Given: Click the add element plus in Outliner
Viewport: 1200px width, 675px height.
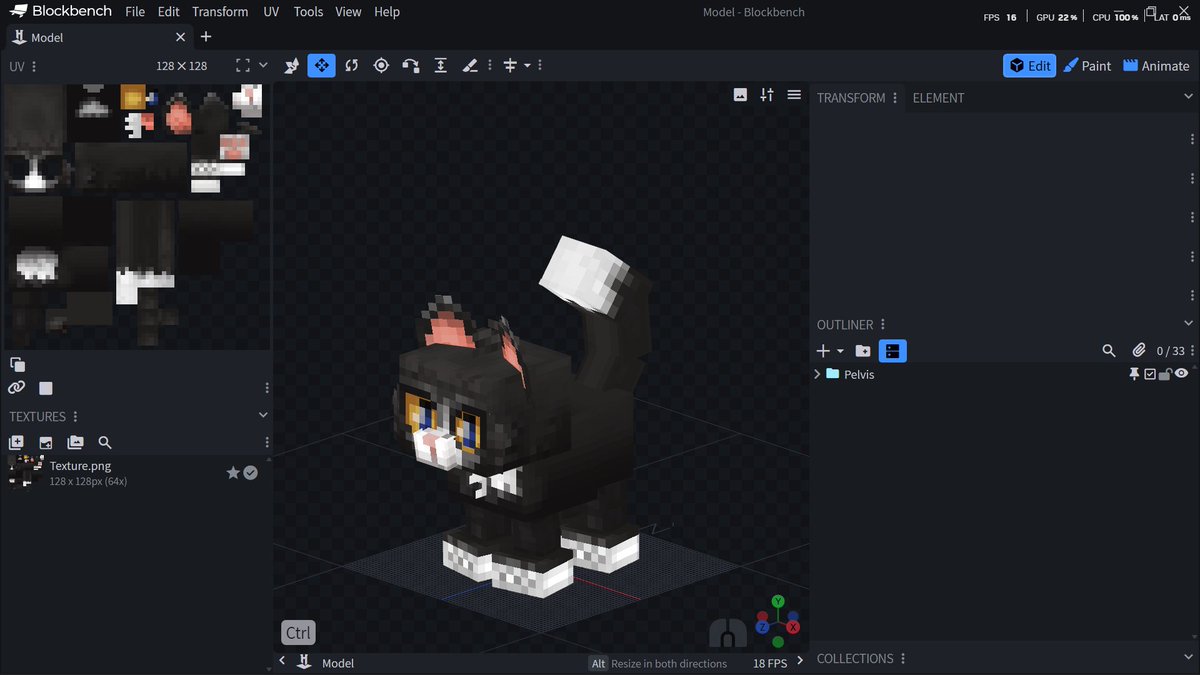Looking at the screenshot, I should coord(823,351).
